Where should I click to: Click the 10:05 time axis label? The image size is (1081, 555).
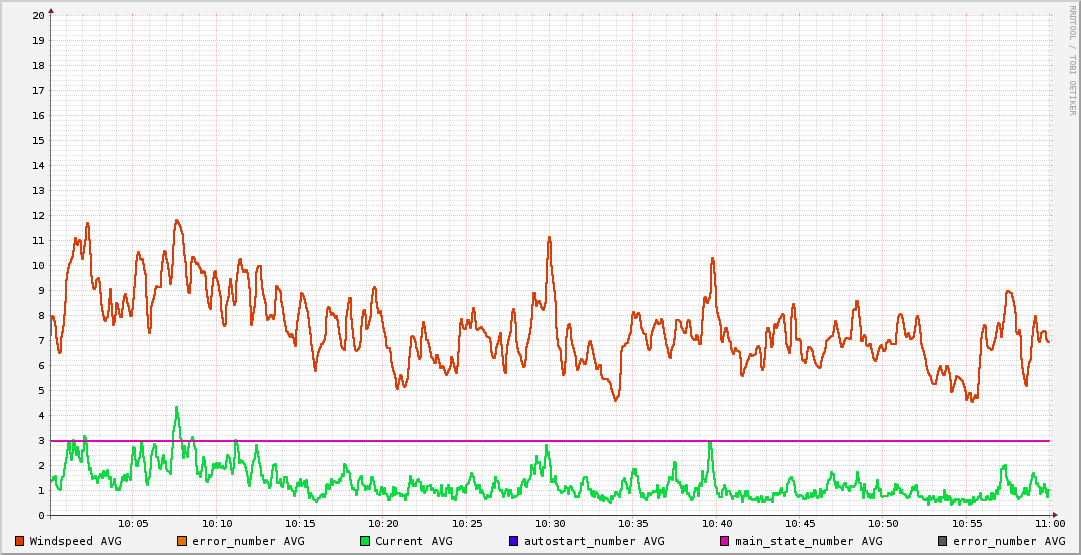(x=133, y=523)
